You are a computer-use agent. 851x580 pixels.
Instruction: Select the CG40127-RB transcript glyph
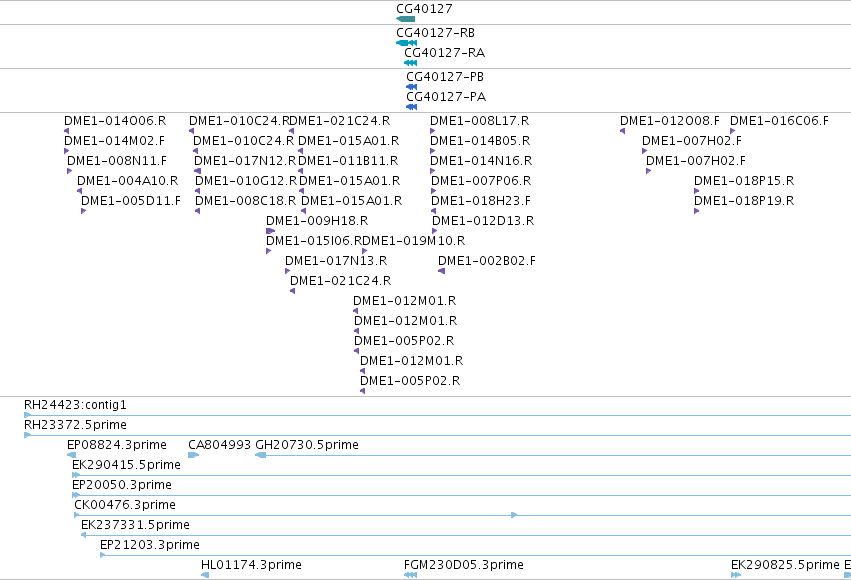[x=407, y=43]
